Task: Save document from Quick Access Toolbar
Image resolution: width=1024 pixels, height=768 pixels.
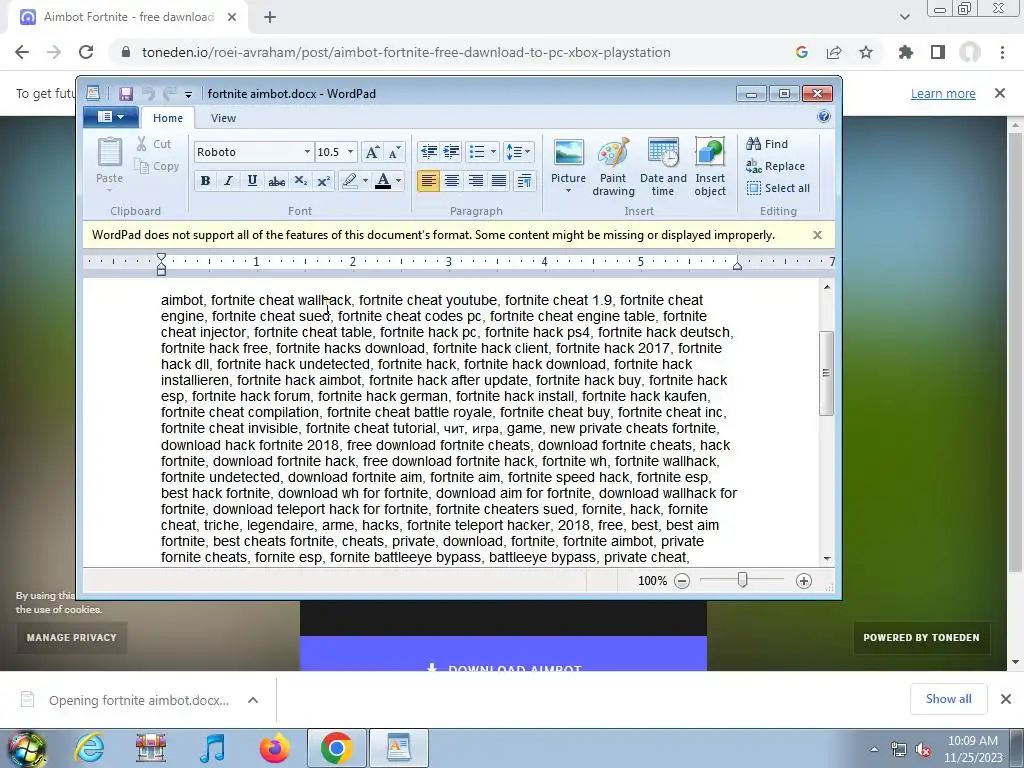Action: (x=126, y=94)
